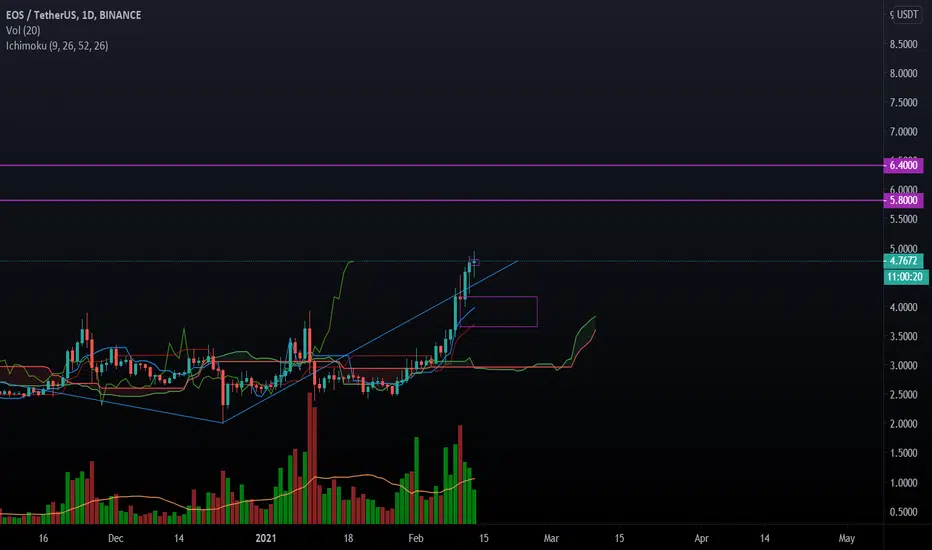Click the 1.0000 price axis label
This screenshot has width=932, height=550.
[903, 482]
